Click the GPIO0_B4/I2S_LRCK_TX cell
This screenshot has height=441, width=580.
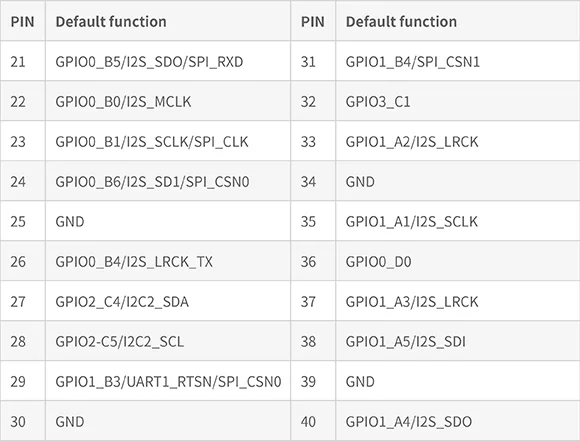point(168,261)
